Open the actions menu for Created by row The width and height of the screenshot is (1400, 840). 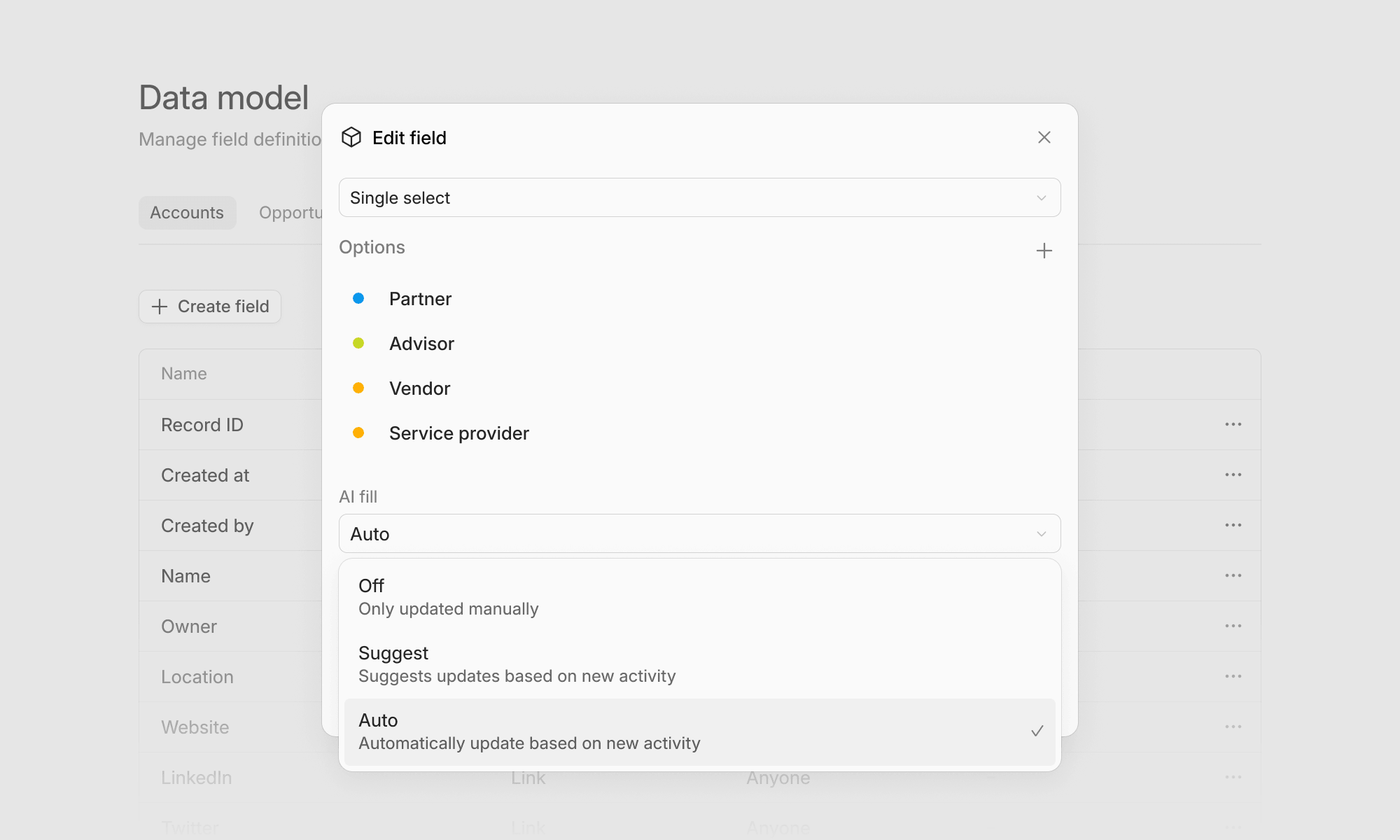click(x=1233, y=525)
